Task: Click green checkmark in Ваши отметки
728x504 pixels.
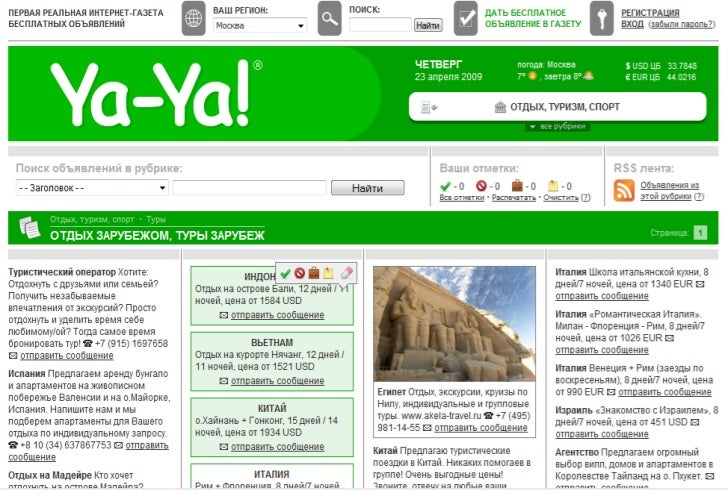Action: [x=445, y=187]
